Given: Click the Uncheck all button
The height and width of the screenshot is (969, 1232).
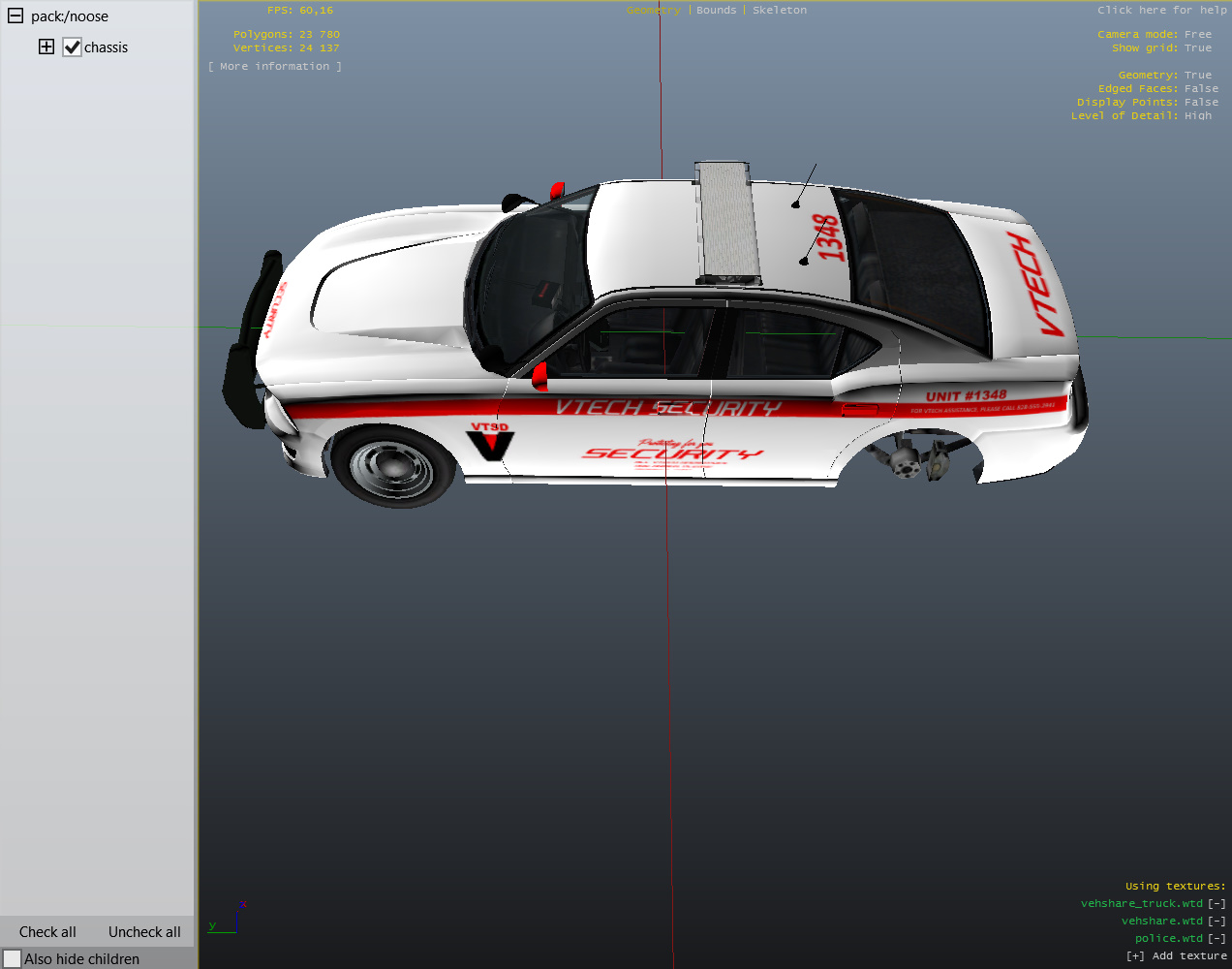Looking at the screenshot, I should [144, 932].
